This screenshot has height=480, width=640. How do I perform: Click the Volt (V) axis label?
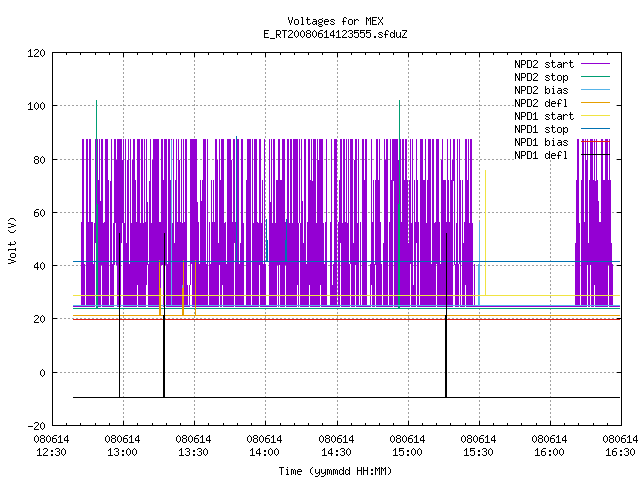pyautogui.click(x=13, y=240)
